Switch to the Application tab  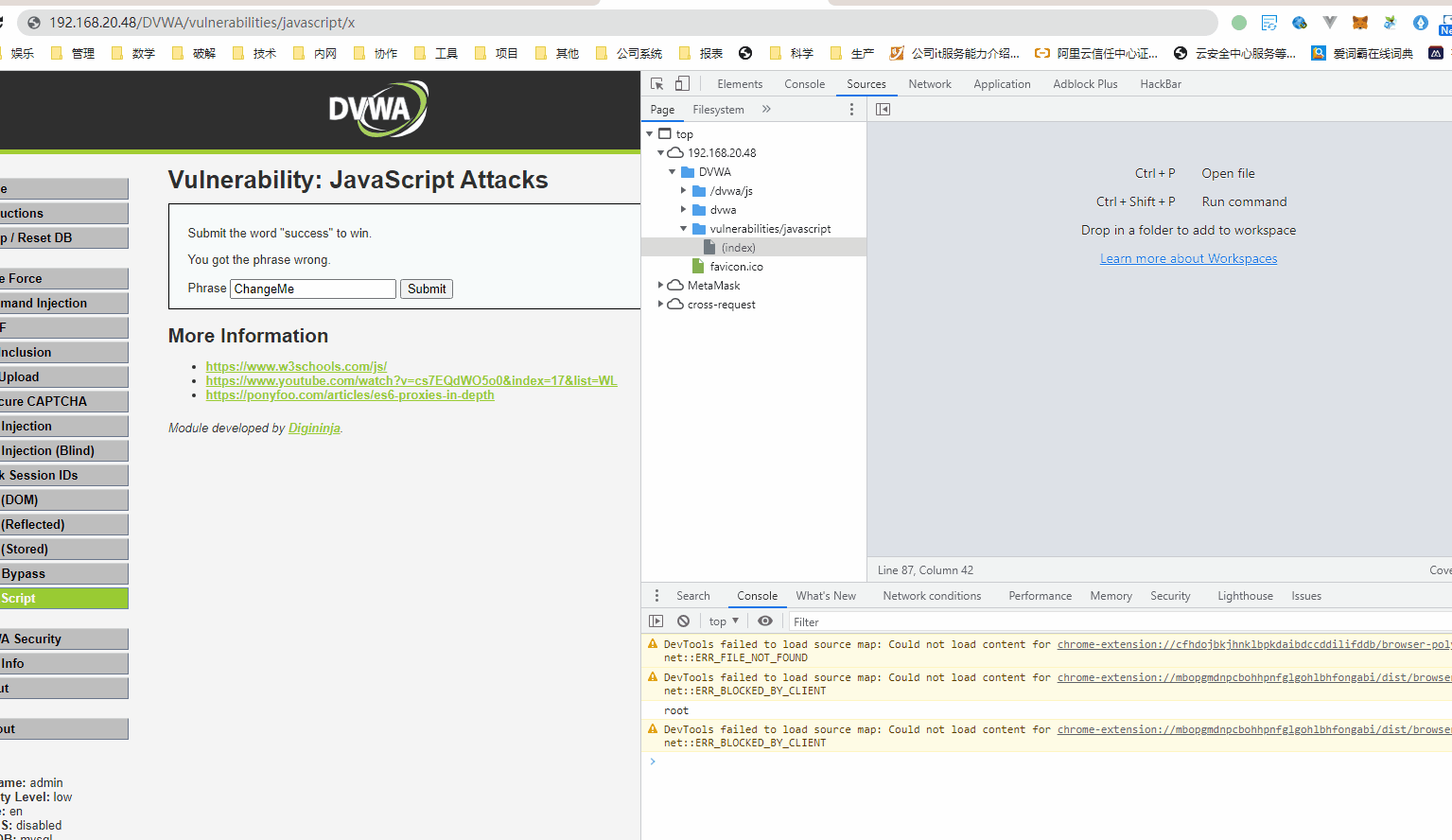pyautogui.click(x=1002, y=84)
